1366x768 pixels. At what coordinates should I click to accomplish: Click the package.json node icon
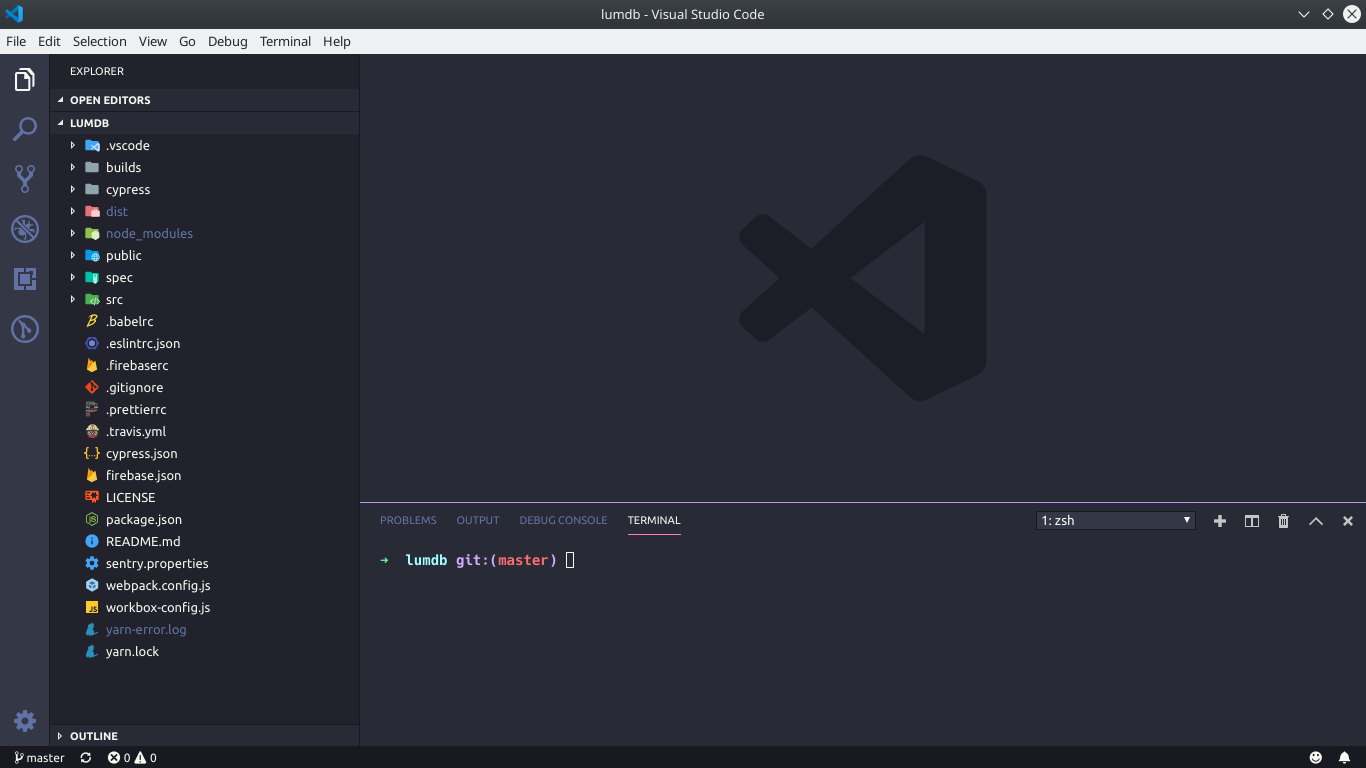(92, 520)
